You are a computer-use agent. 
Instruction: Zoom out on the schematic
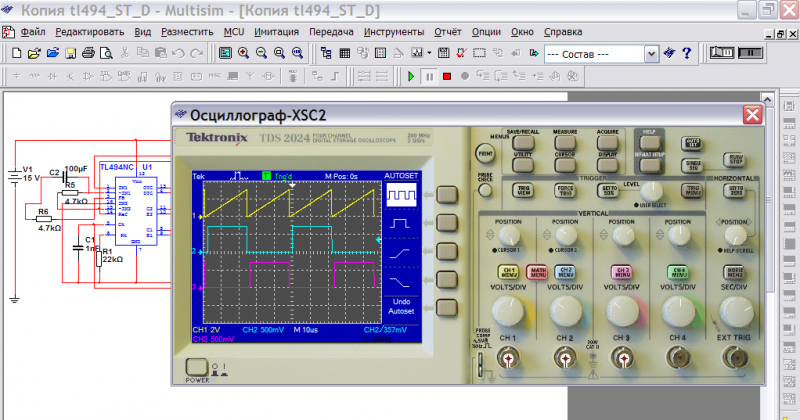pyautogui.click(x=261, y=53)
